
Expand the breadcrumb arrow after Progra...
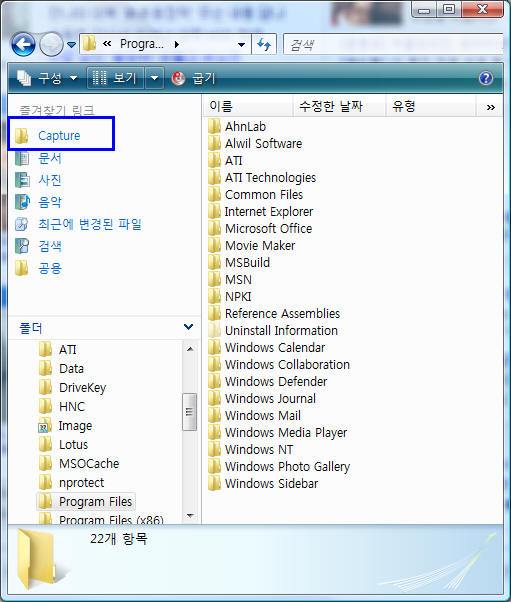point(177,45)
